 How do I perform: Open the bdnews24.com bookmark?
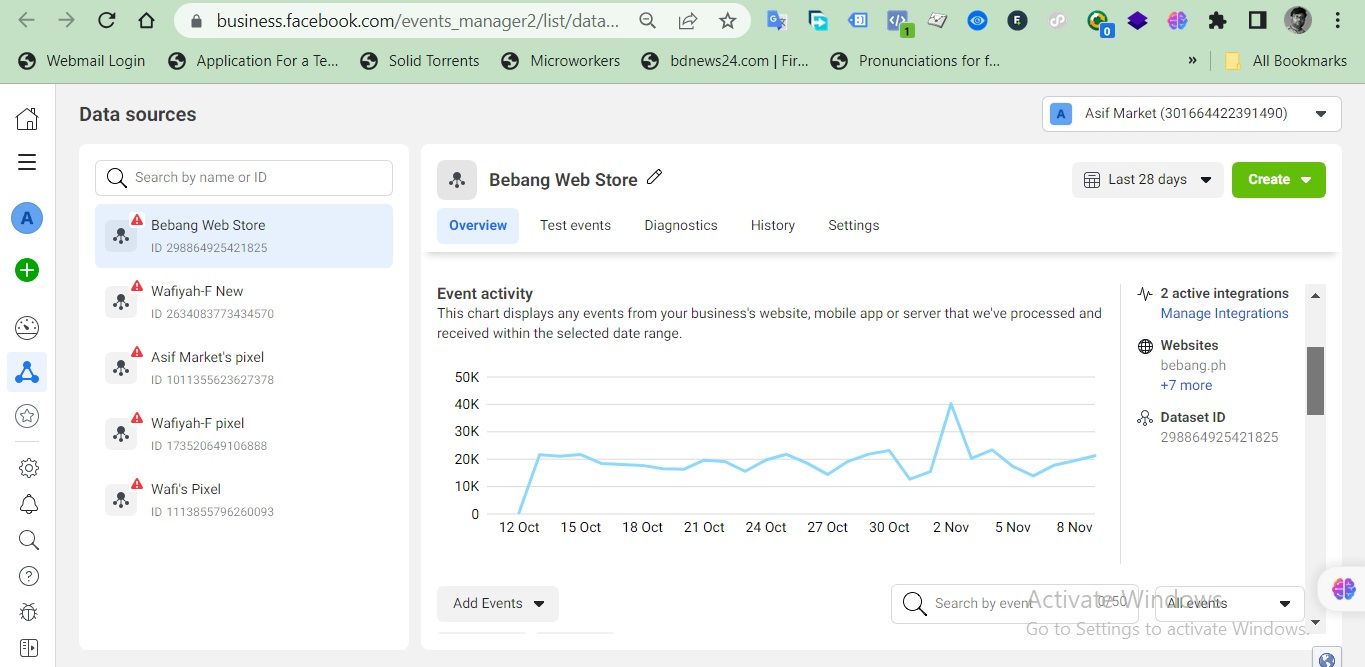click(x=726, y=61)
